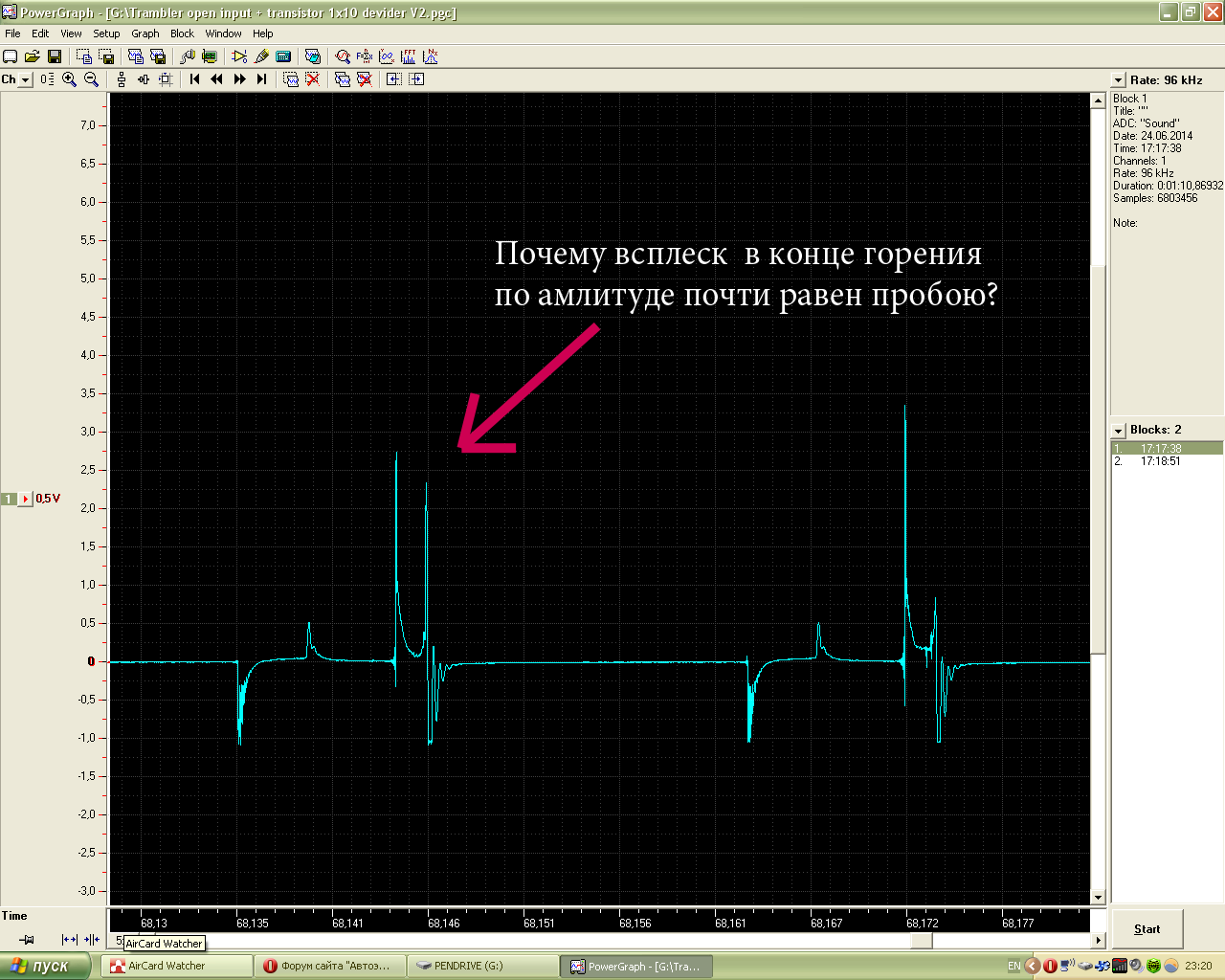Click the Start button
The width and height of the screenshot is (1225, 980).
(1147, 929)
